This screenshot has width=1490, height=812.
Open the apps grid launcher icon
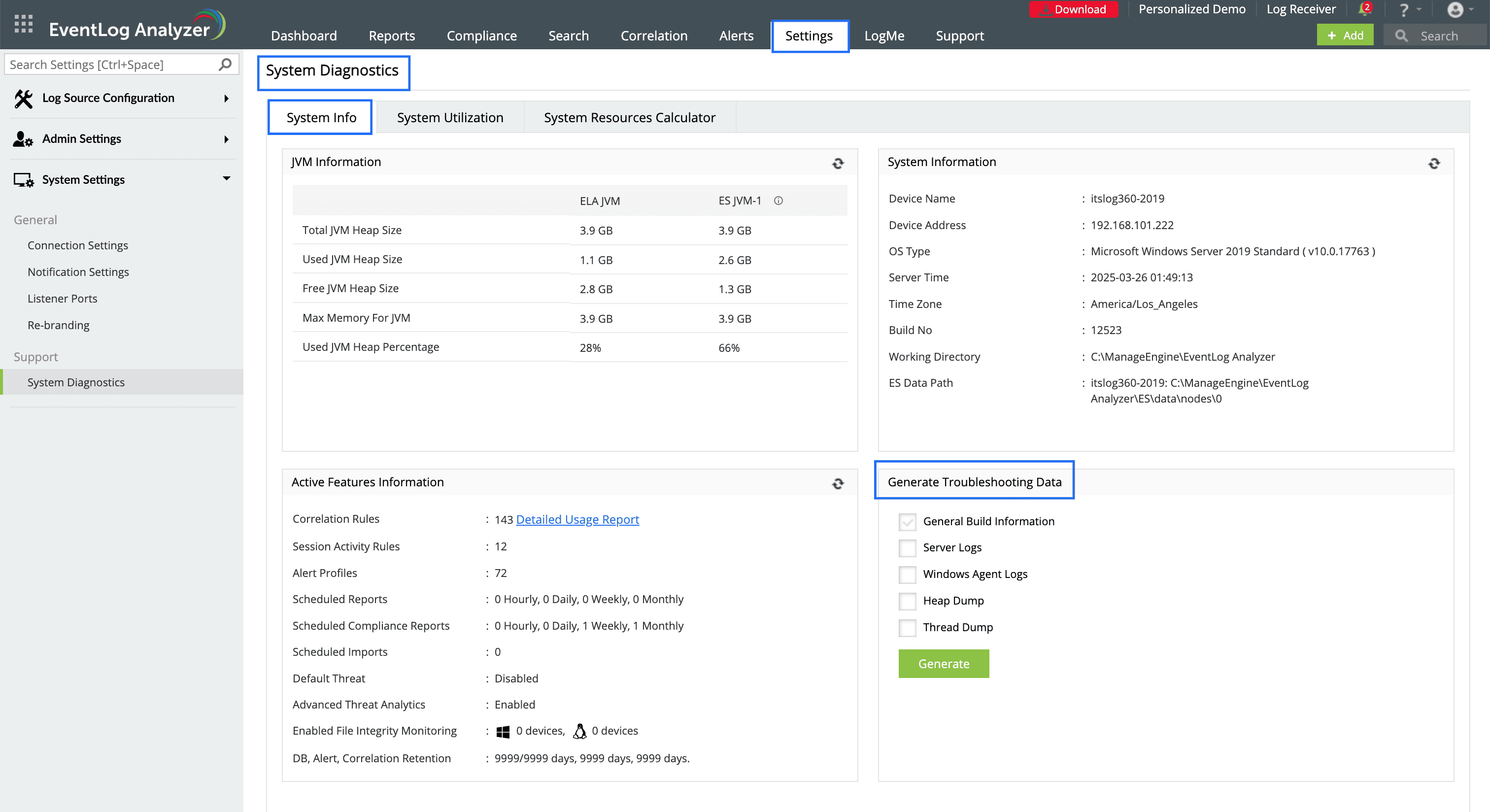click(x=23, y=24)
